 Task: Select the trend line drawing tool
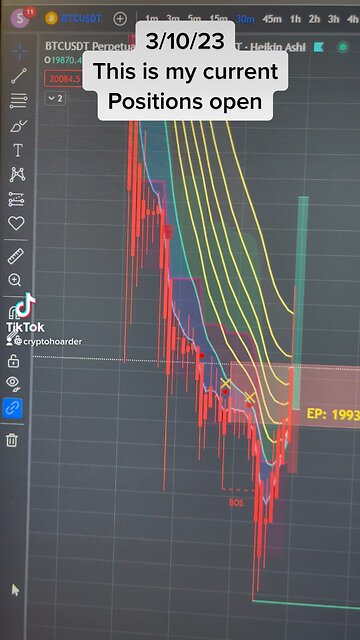(18, 76)
